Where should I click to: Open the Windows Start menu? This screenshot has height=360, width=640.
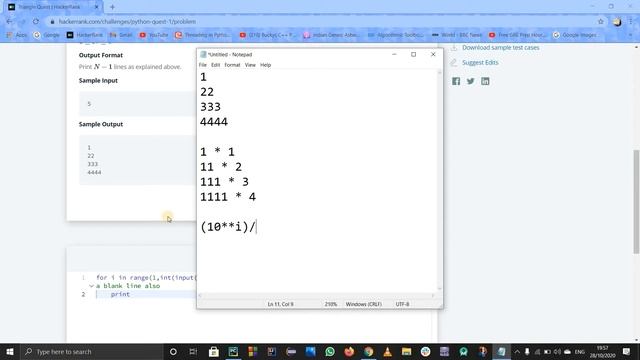point(9,352)
